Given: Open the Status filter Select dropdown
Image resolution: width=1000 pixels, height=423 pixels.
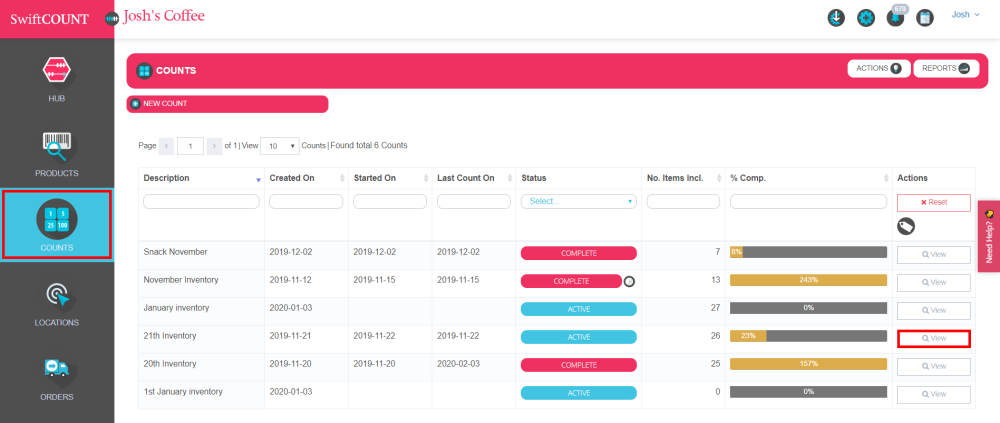Looking at the screenshot, I should (578, 201).
